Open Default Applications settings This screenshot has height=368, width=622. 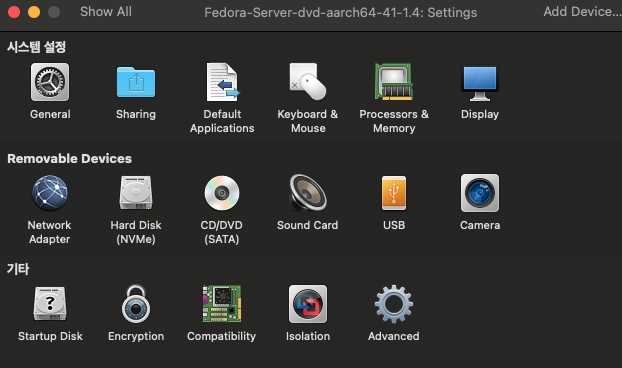222,82
